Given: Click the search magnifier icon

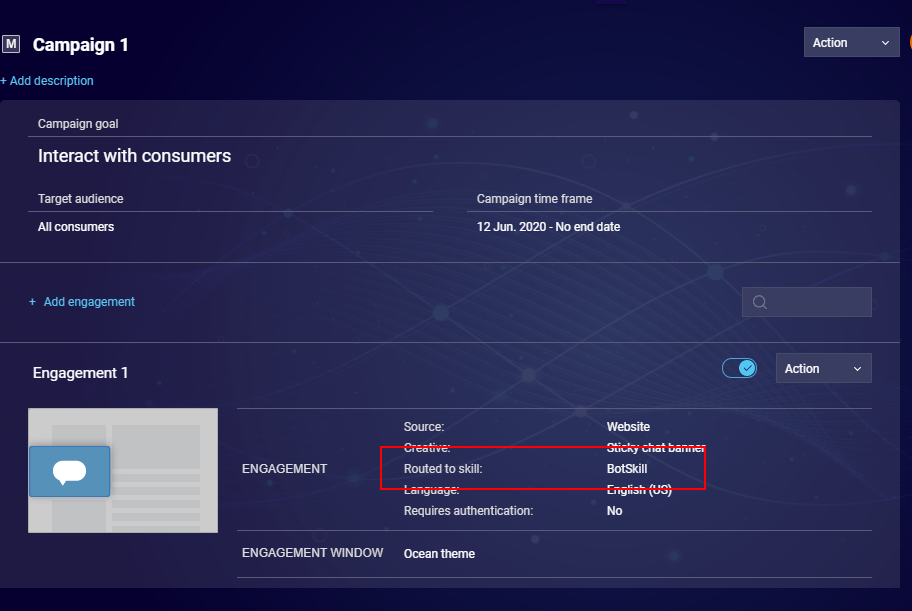Looking at the screenshot, I should point(760,302).
